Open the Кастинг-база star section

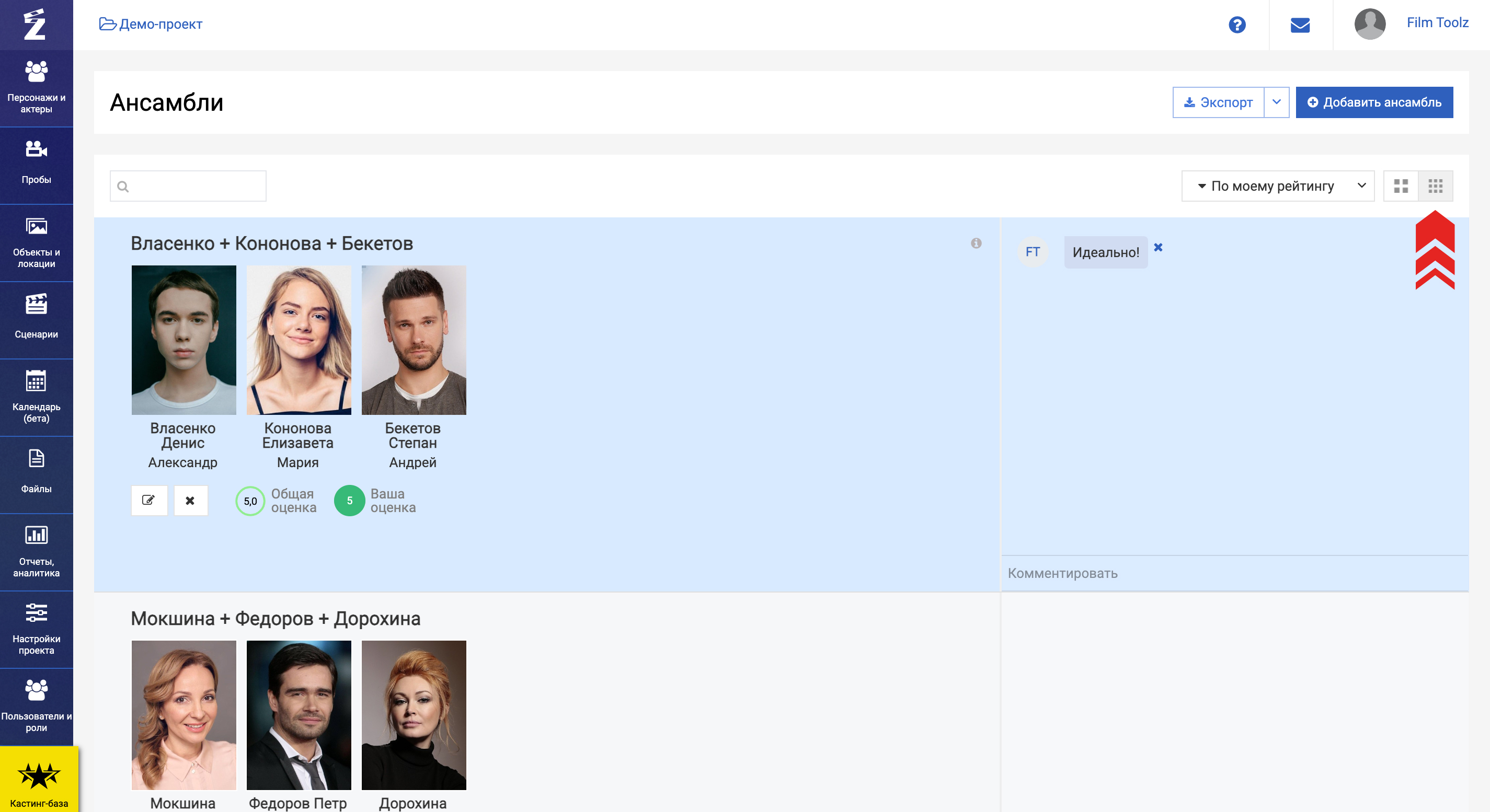tap(39, 780)
